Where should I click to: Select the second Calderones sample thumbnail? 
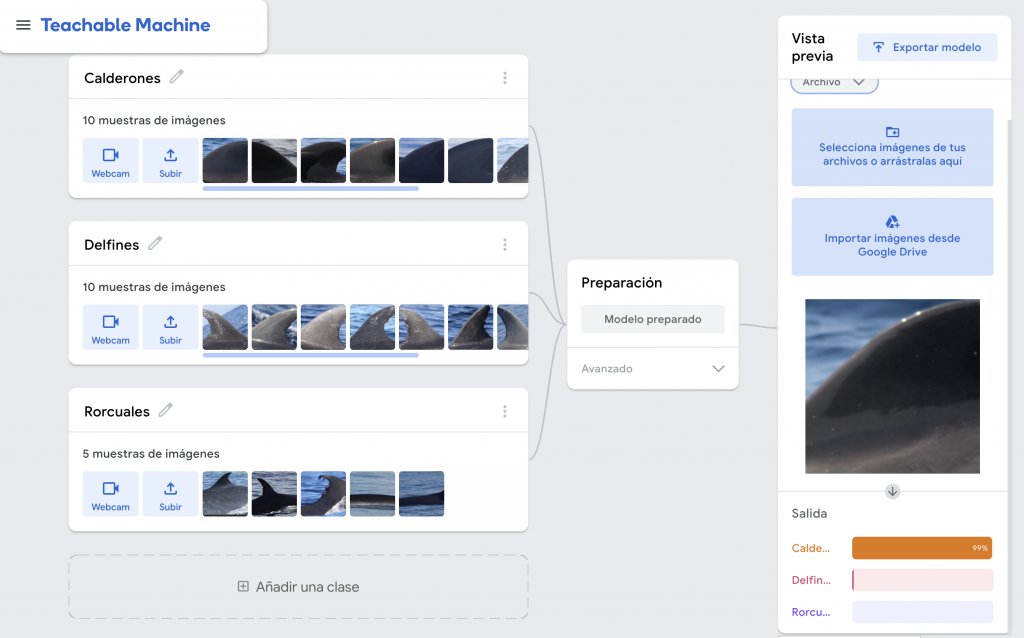click(274, 161)
